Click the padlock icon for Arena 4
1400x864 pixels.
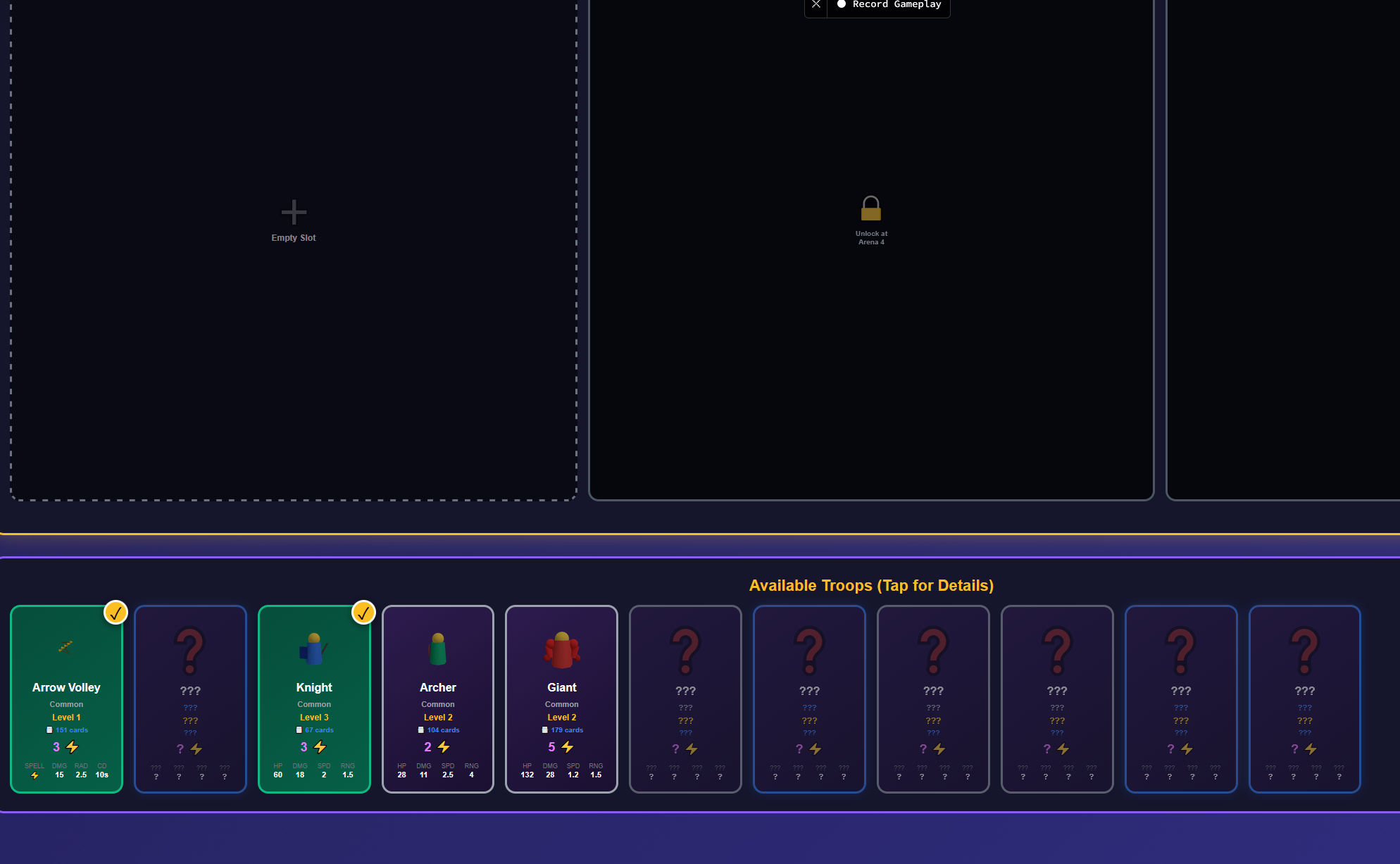(x=871, y=208)
